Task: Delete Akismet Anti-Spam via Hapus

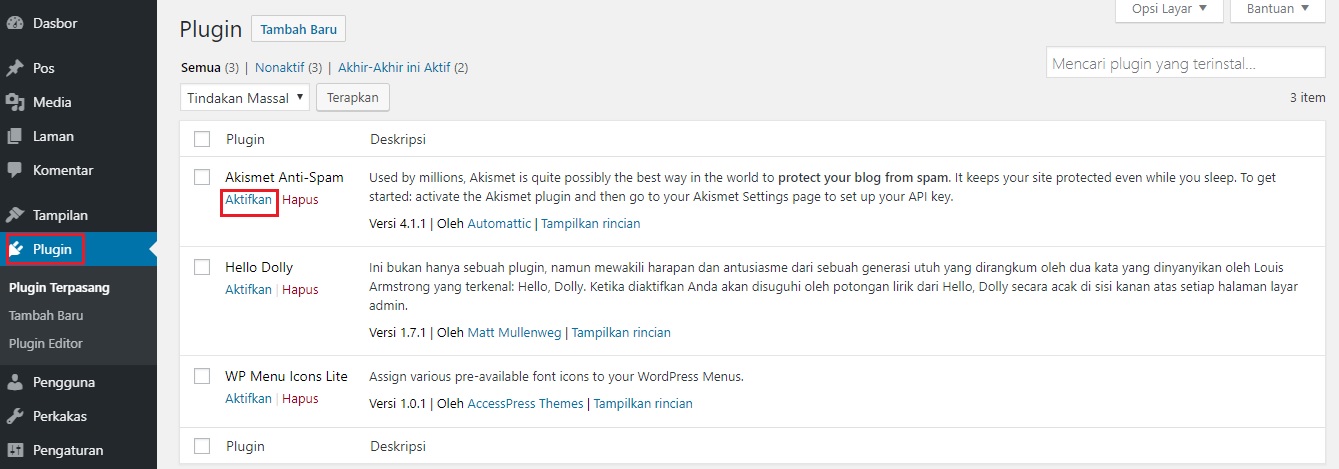Action: coord(300,199)
